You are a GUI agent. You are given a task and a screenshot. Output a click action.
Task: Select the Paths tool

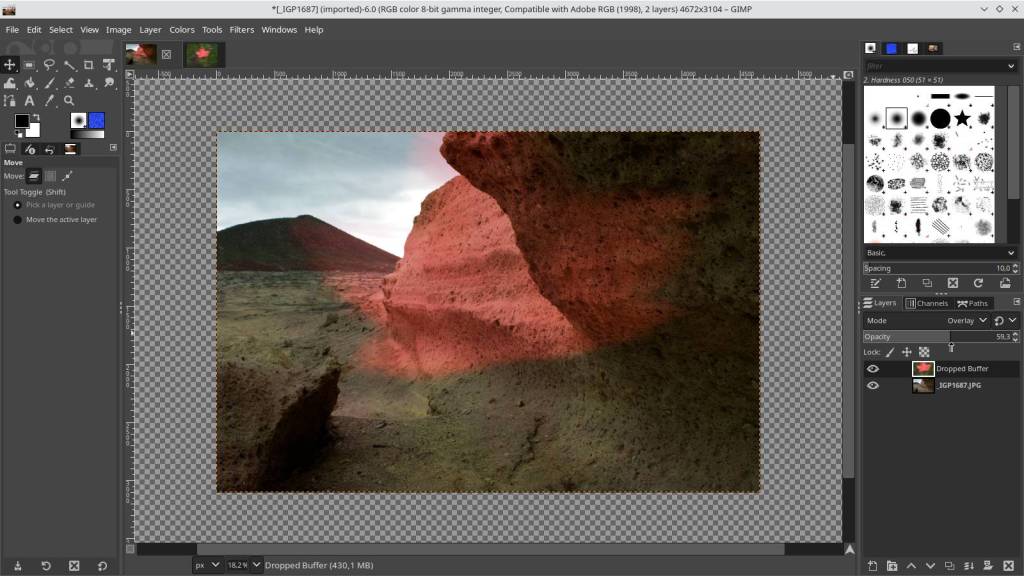tap(10, 101)
